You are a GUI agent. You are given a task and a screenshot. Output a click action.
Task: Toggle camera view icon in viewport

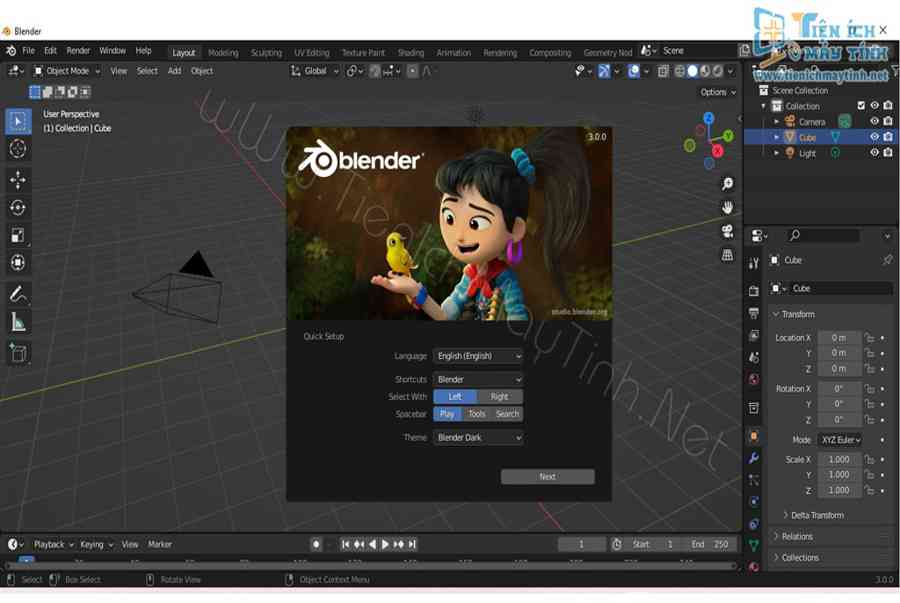coord(727,232)
